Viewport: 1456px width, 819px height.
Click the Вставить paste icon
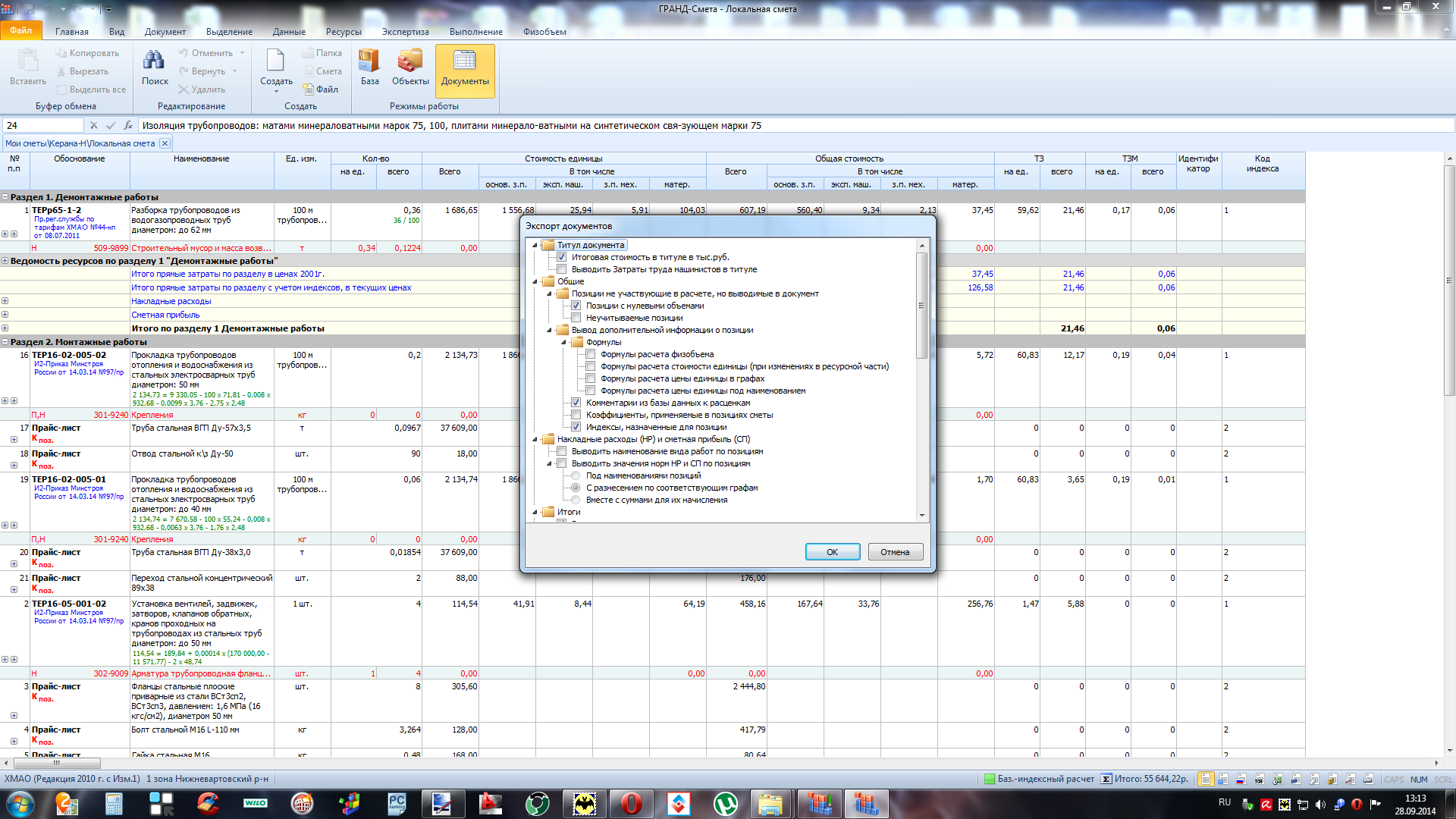pos(28,61)
